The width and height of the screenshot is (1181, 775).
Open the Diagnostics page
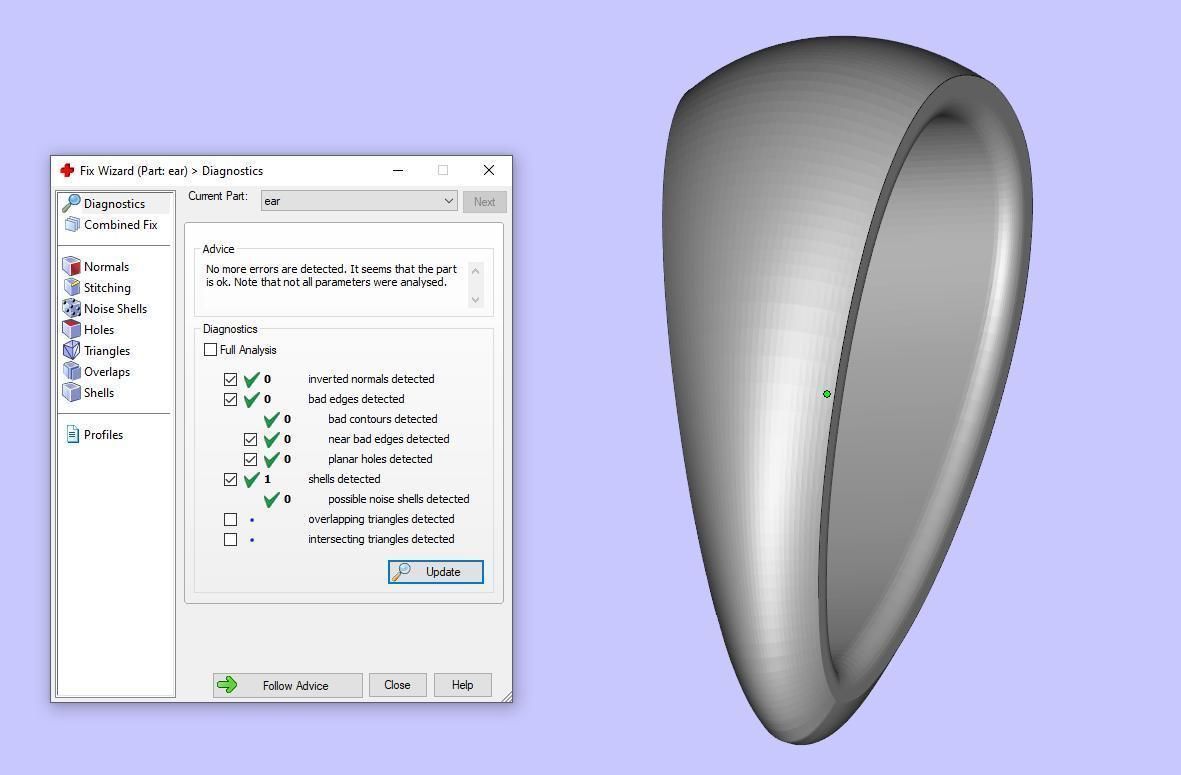[x=114, y=203]
